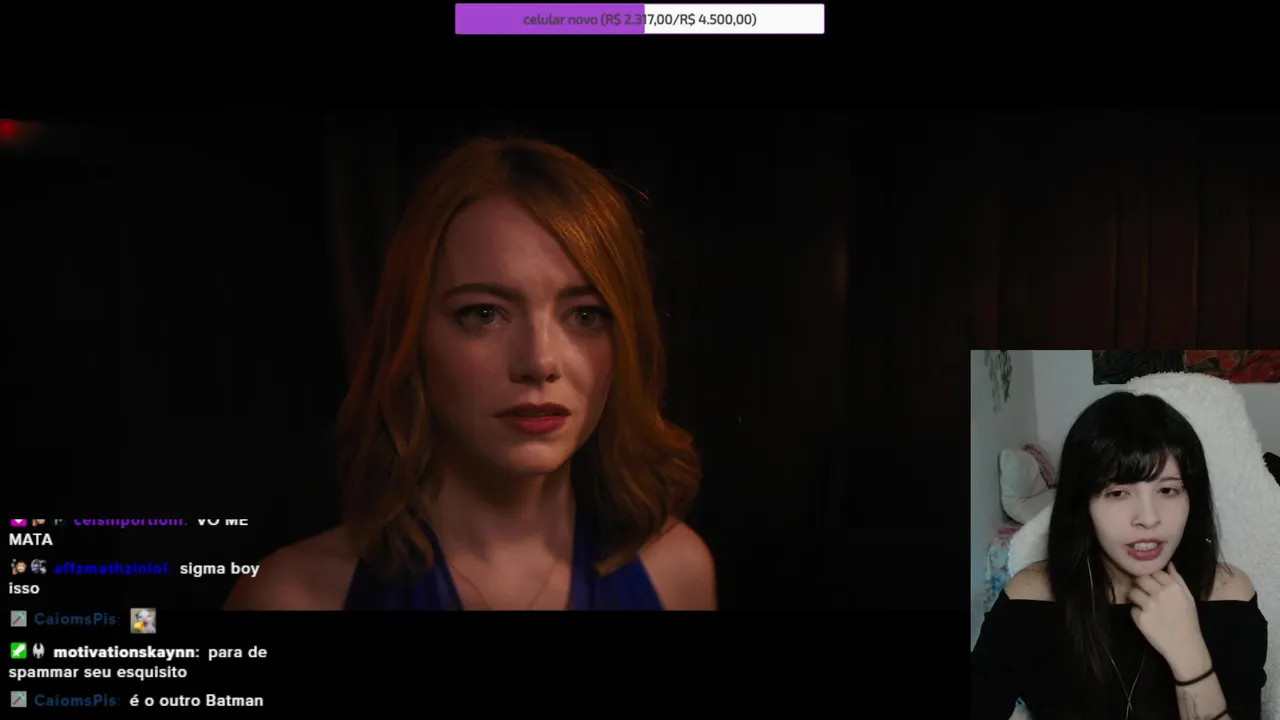Click the first face badge on 'sigma boy' row
Viewport: 1280px width, 720px height.
point(18,567)
